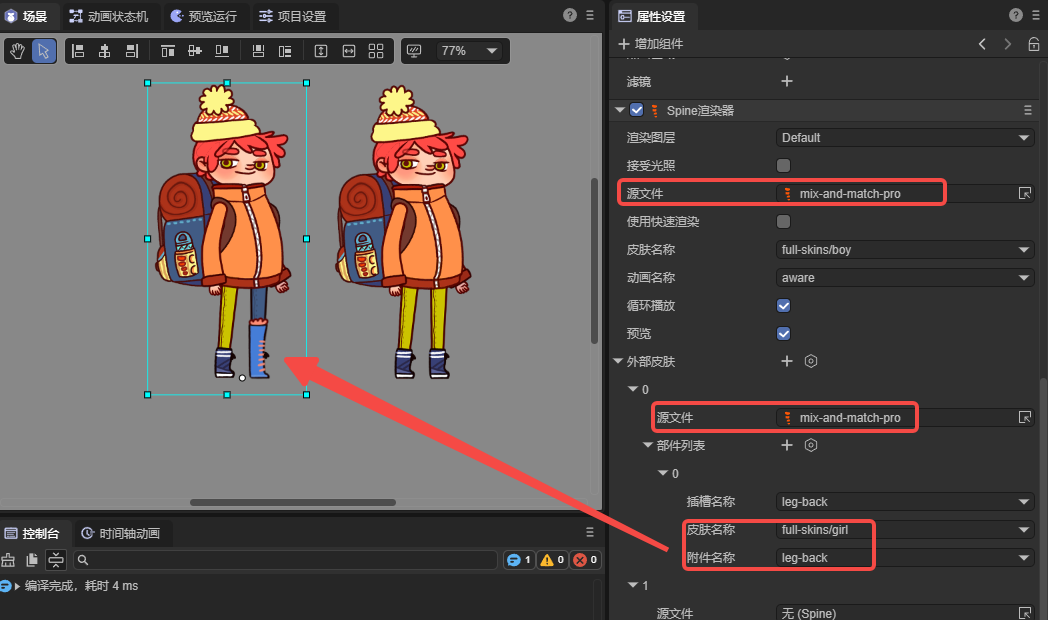Add an external skin with plus icon
This screenshot has height=620, width=1048.
[x=786, y=361]
